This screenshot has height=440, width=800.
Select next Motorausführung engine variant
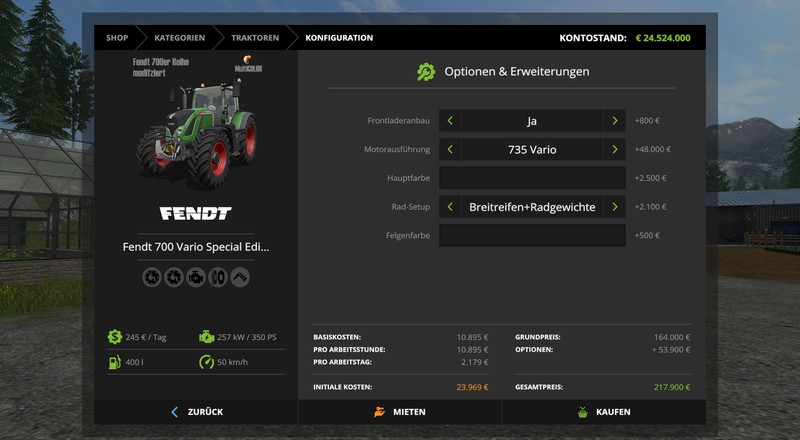(614, 150)
